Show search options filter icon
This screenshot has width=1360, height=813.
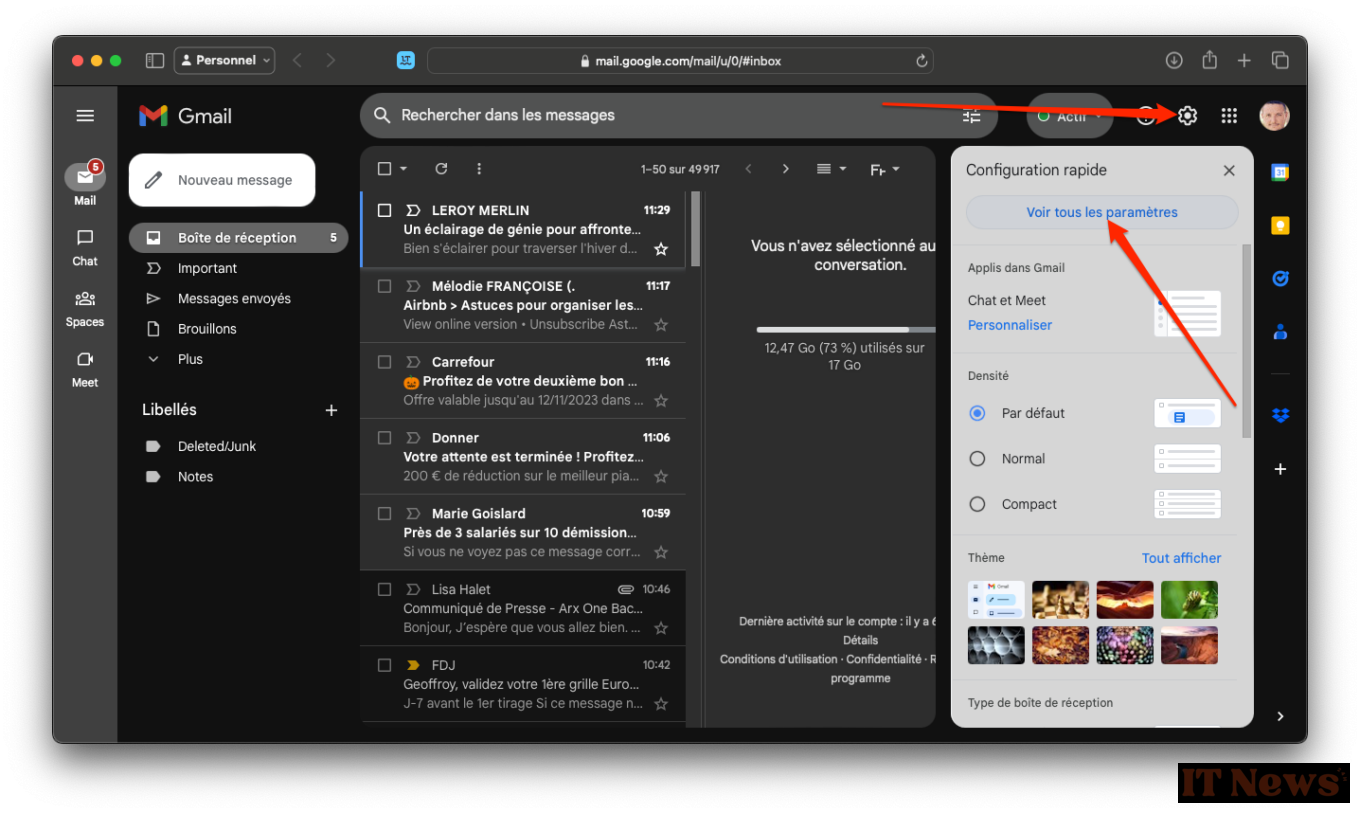(x=971, y=116)
